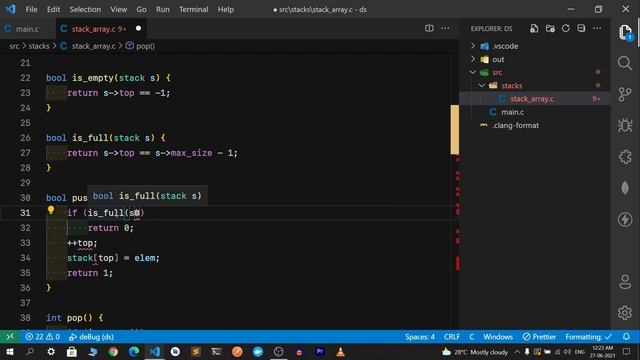Open Chrome from the taskbar
This screenshot has width=640, height=360.
pyautogui.click(x=113, y=351)
